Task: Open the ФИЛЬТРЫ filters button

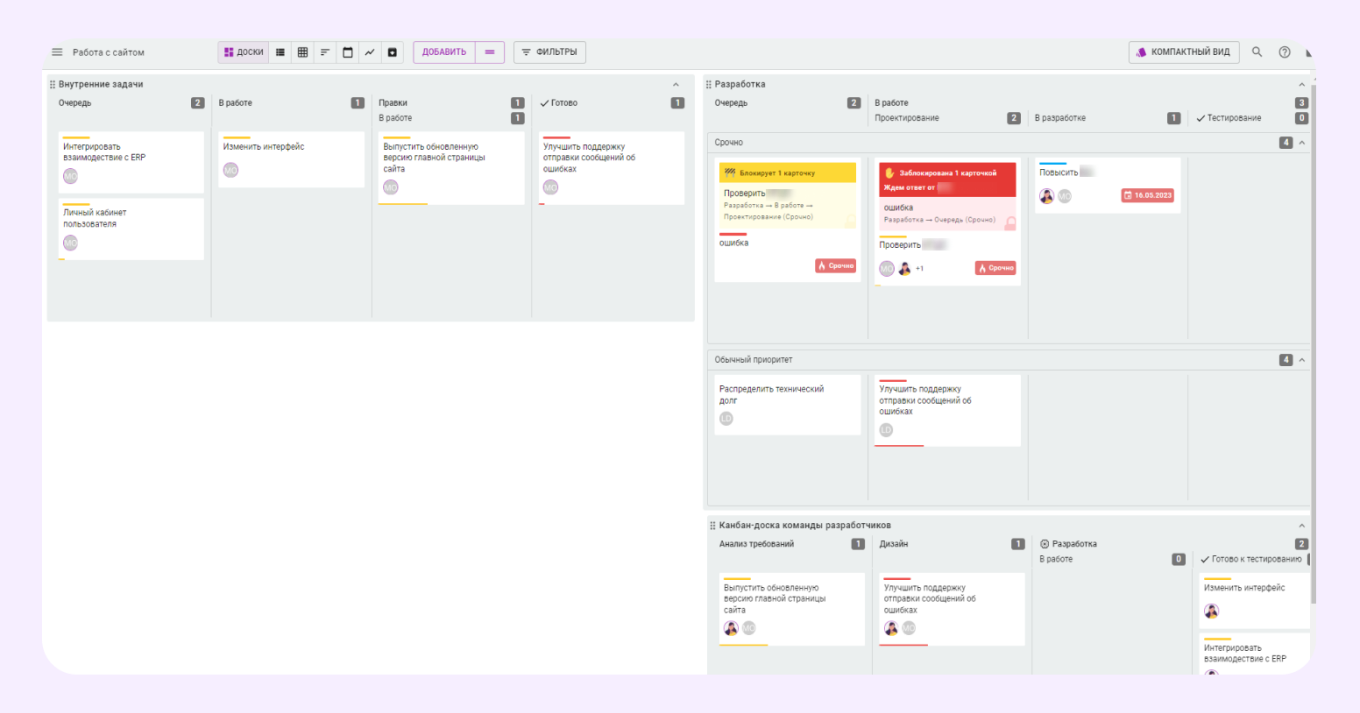Action: tap(549, 52)
